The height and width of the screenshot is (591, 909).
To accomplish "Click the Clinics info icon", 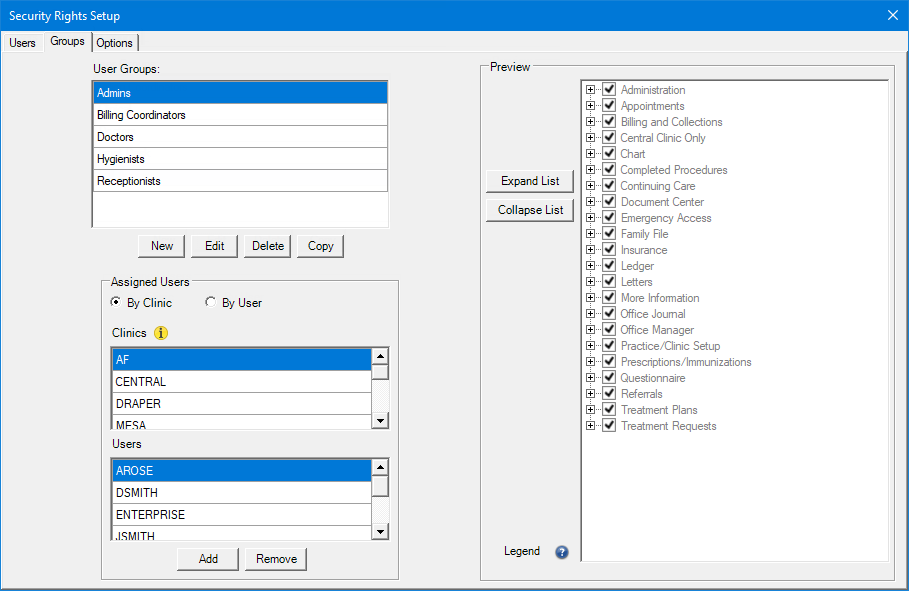I will [x=161, y=333].
